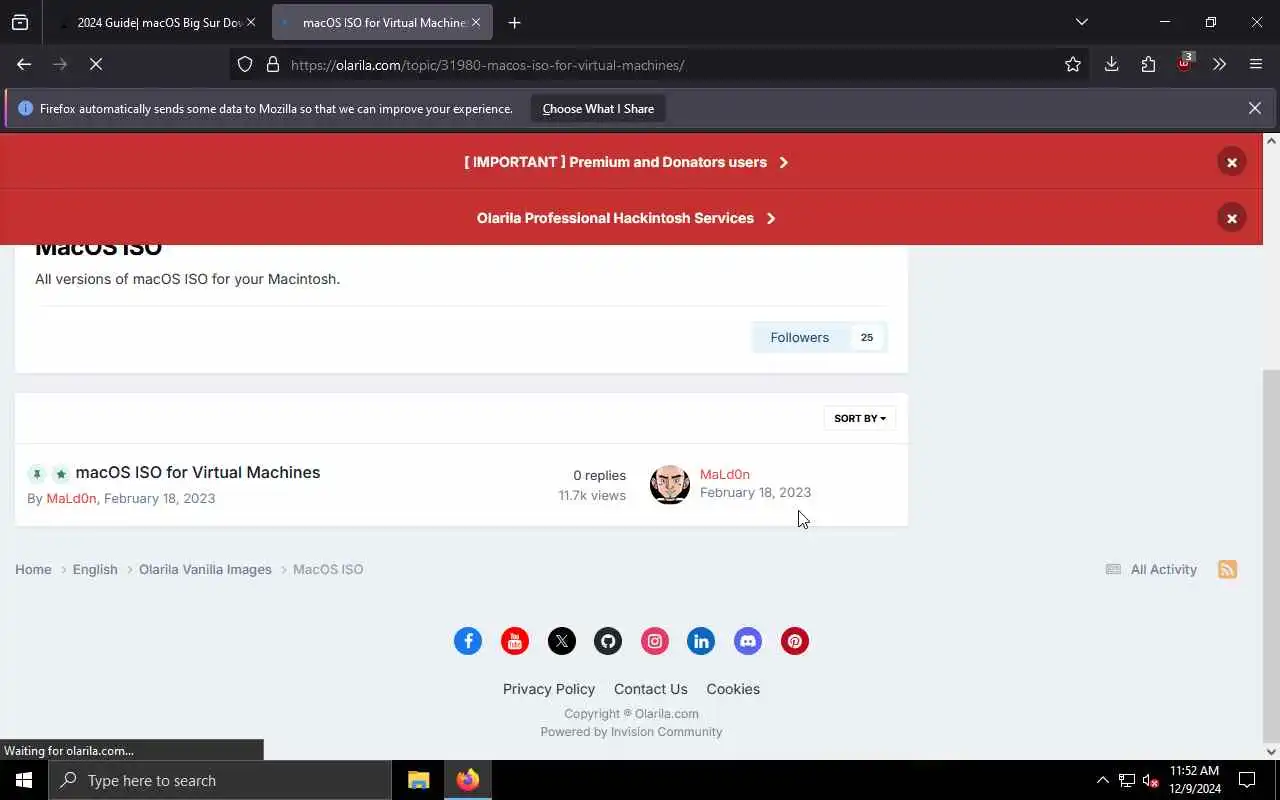Open Premium and Donators users announcement

click(x=626, y=162)
